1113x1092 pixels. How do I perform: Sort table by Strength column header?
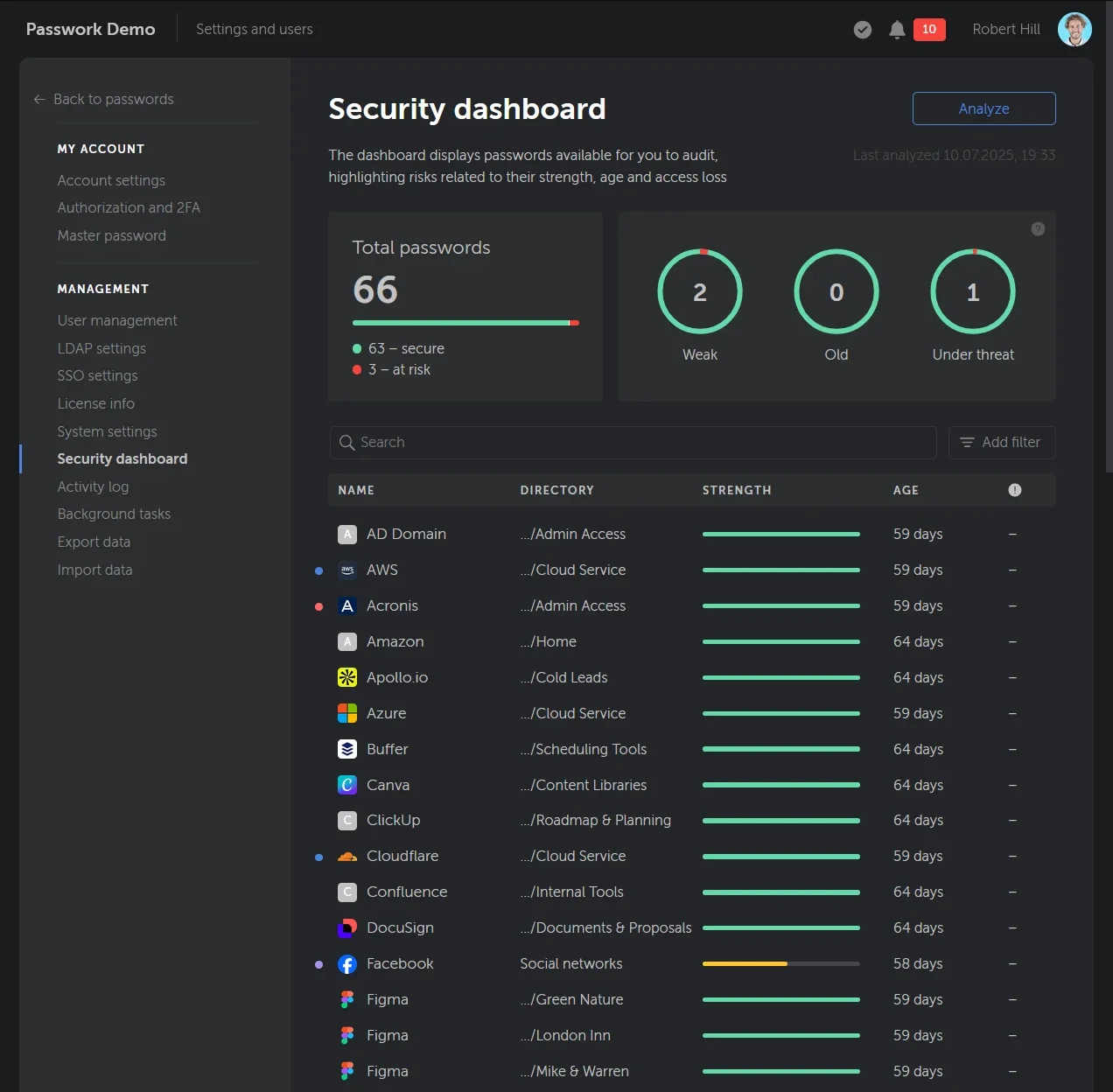coord(737,490)
